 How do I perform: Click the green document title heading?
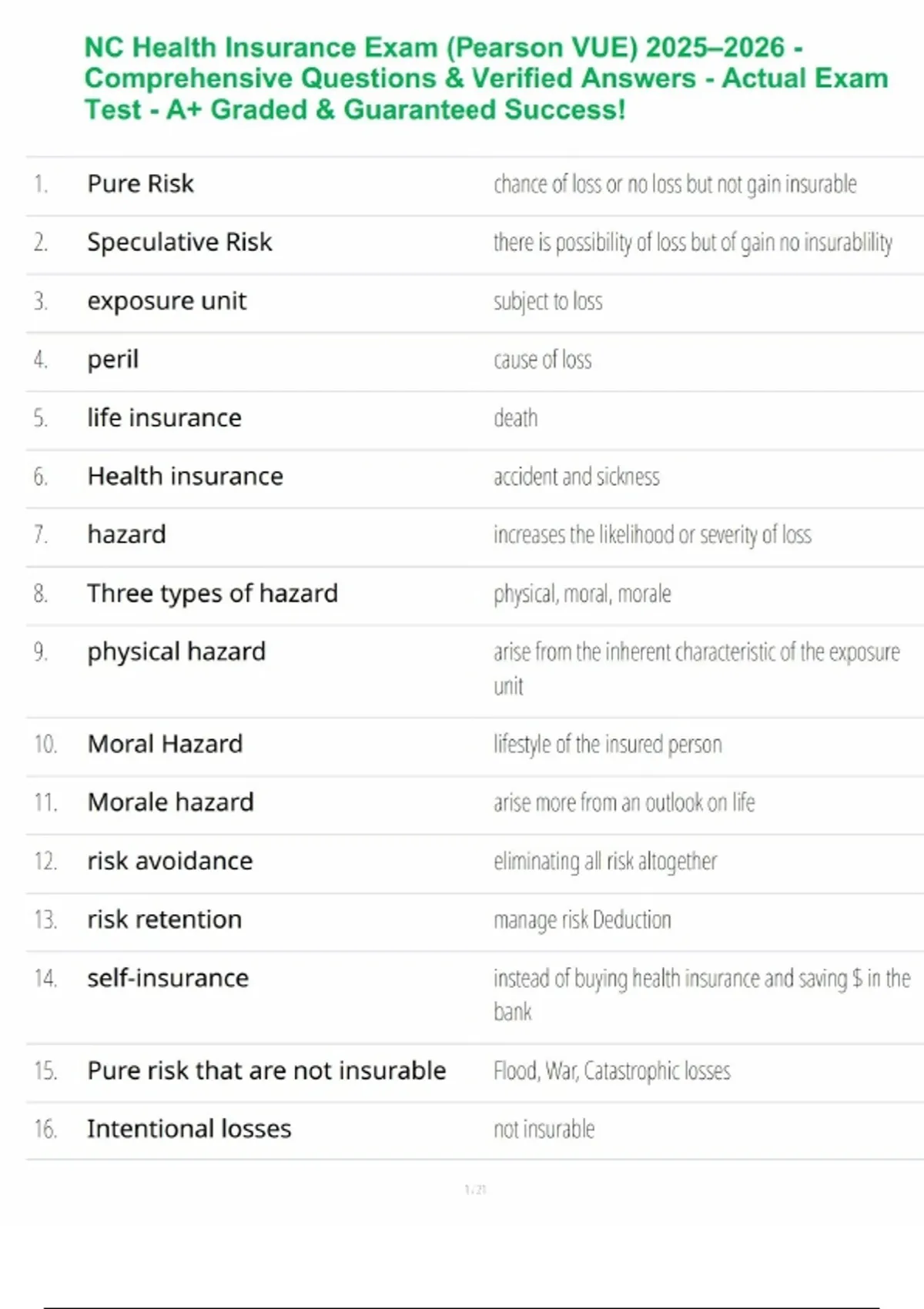coord(485,79)
